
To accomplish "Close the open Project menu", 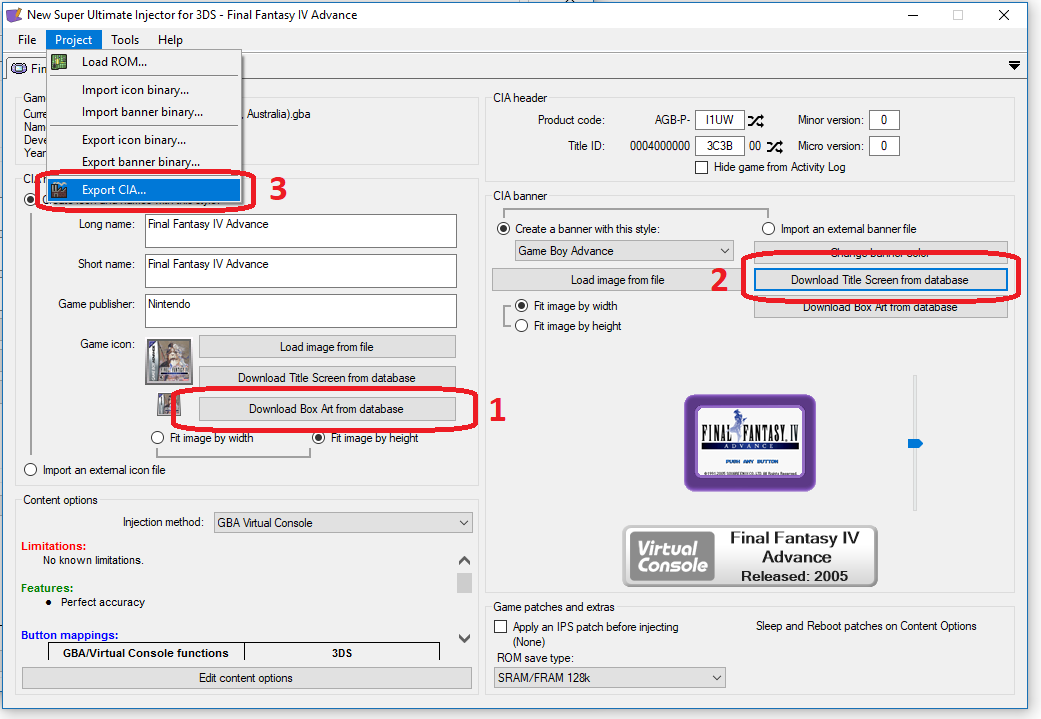I will [74, 40].
